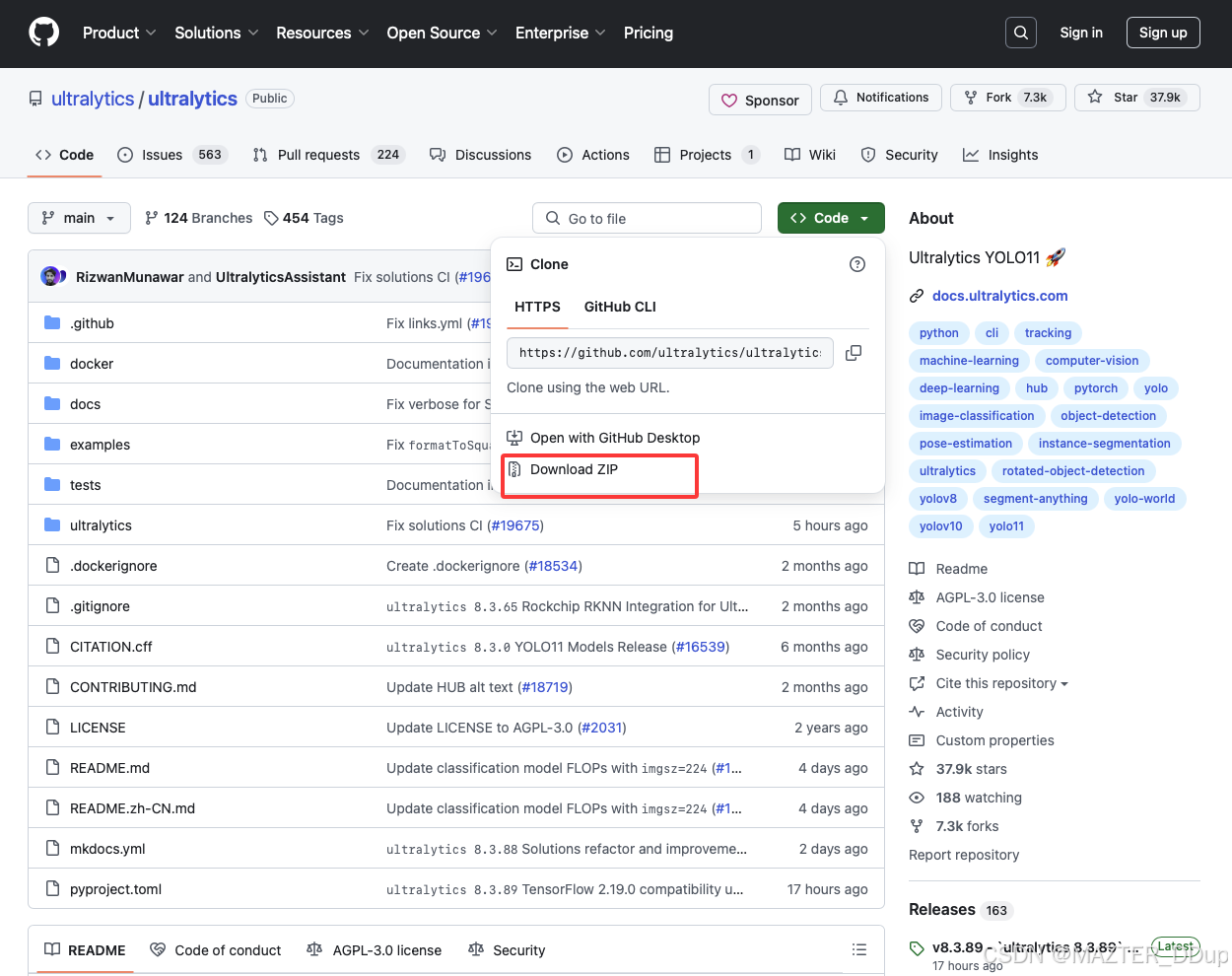Switch to the Projects tab
This screenshot has height=976, width=1232.
point(708,155)
